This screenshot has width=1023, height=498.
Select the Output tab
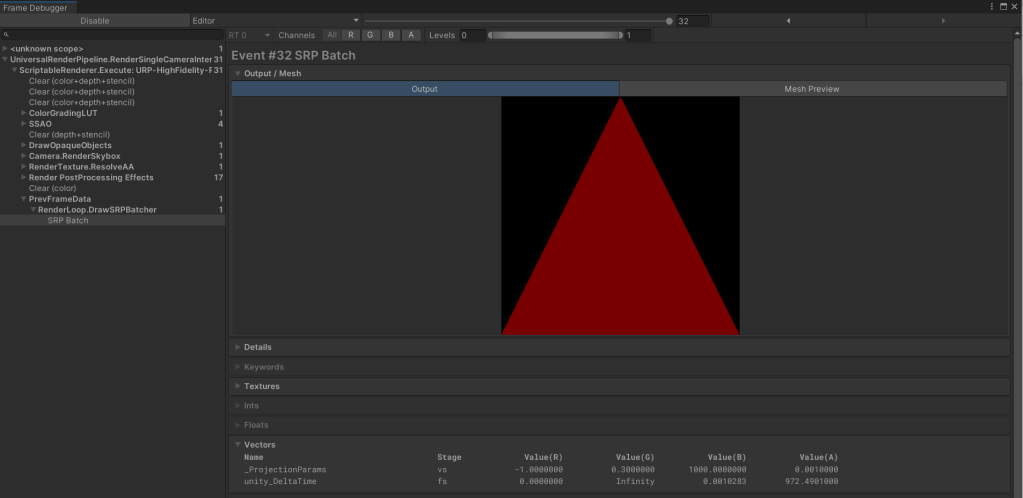click(x=424, y=89)
